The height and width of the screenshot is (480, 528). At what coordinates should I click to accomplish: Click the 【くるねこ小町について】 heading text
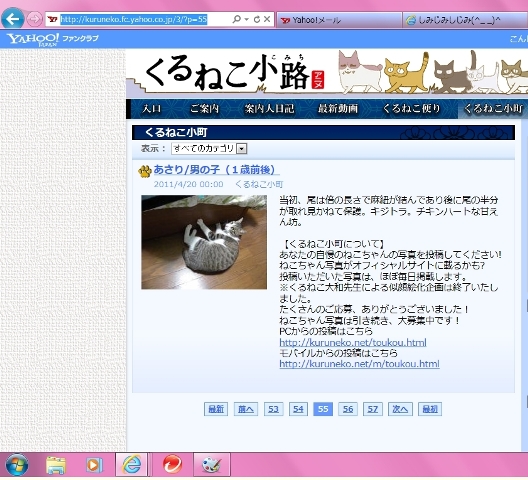pos(334,244)
